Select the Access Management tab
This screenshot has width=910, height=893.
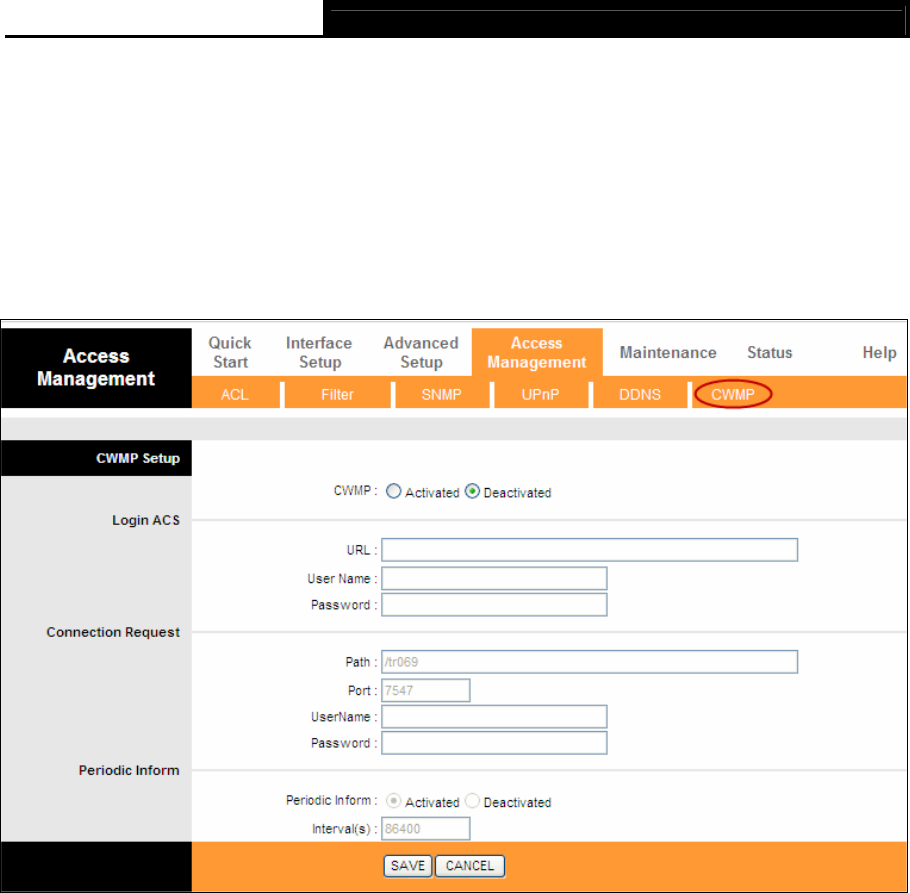click(537, 352)
